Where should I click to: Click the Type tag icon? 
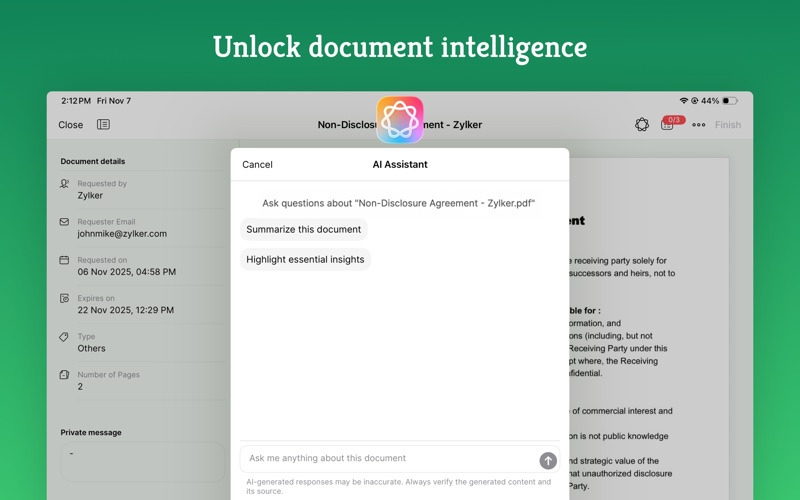65,337
